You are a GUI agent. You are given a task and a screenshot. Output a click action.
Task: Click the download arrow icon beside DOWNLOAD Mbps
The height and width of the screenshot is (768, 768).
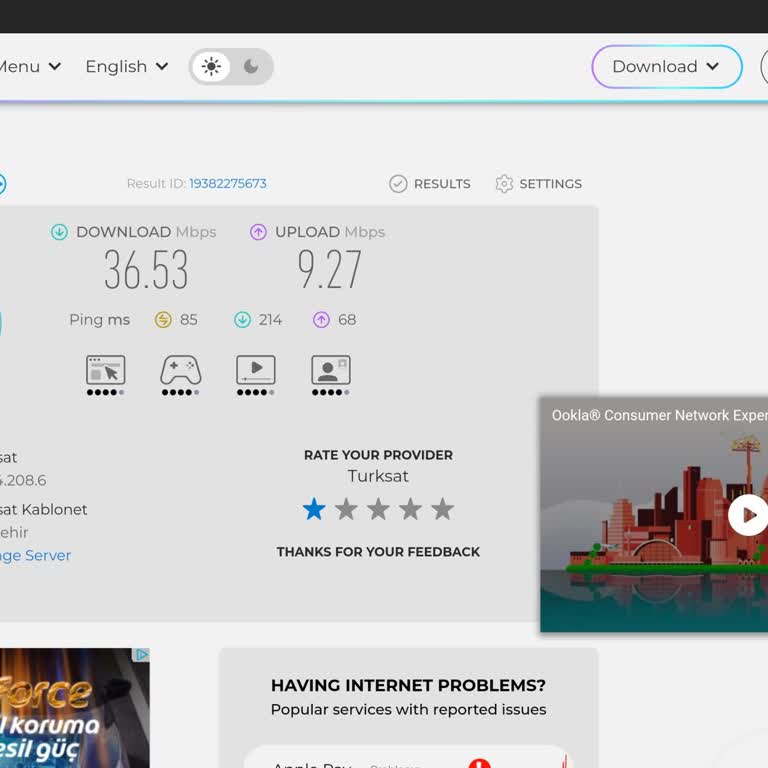pyautogui.click(x=59, y=232)
